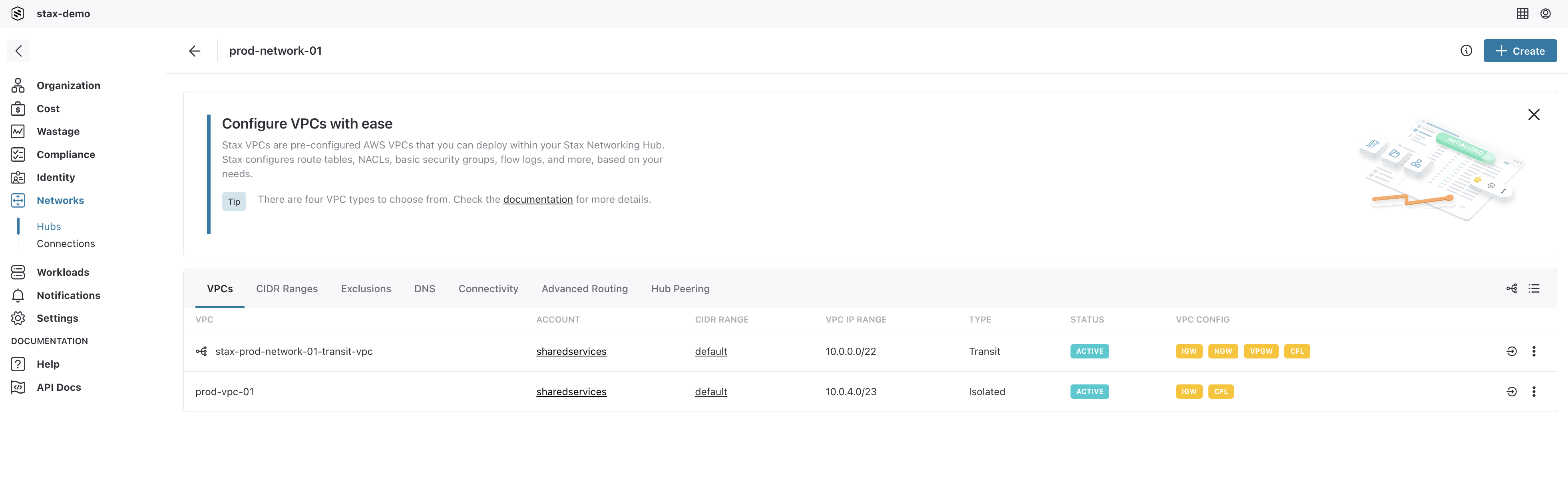Click the transit VPC history icon
Image resolution: width=1568 pixels, height=491 pixels.
(1511, 351)
